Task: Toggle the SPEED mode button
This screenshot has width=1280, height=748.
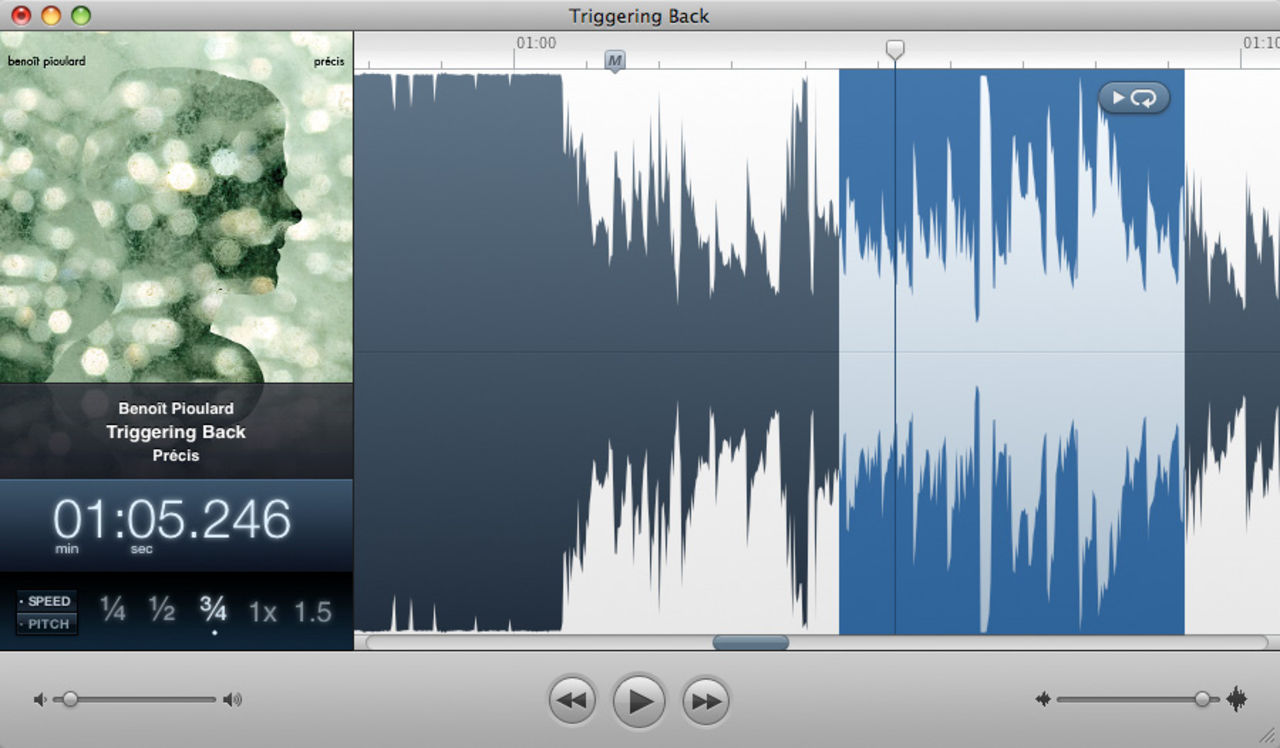Action: tap(47, 601)
